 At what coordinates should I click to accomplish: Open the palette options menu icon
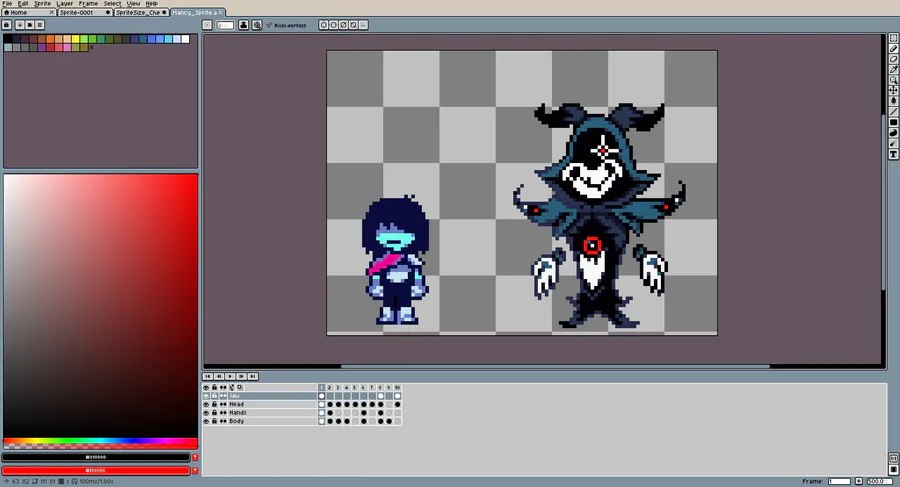tap(40, 25)
